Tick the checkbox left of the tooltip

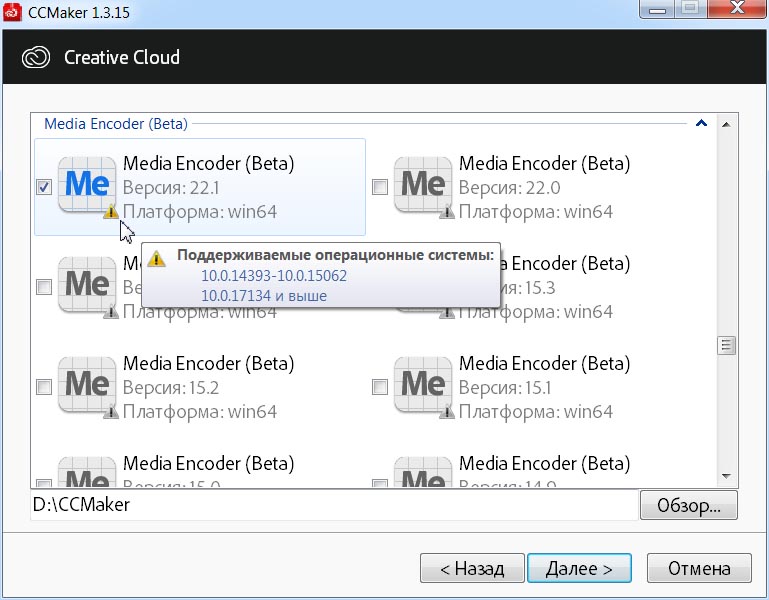pyautogui.click(x=44, y=287)
